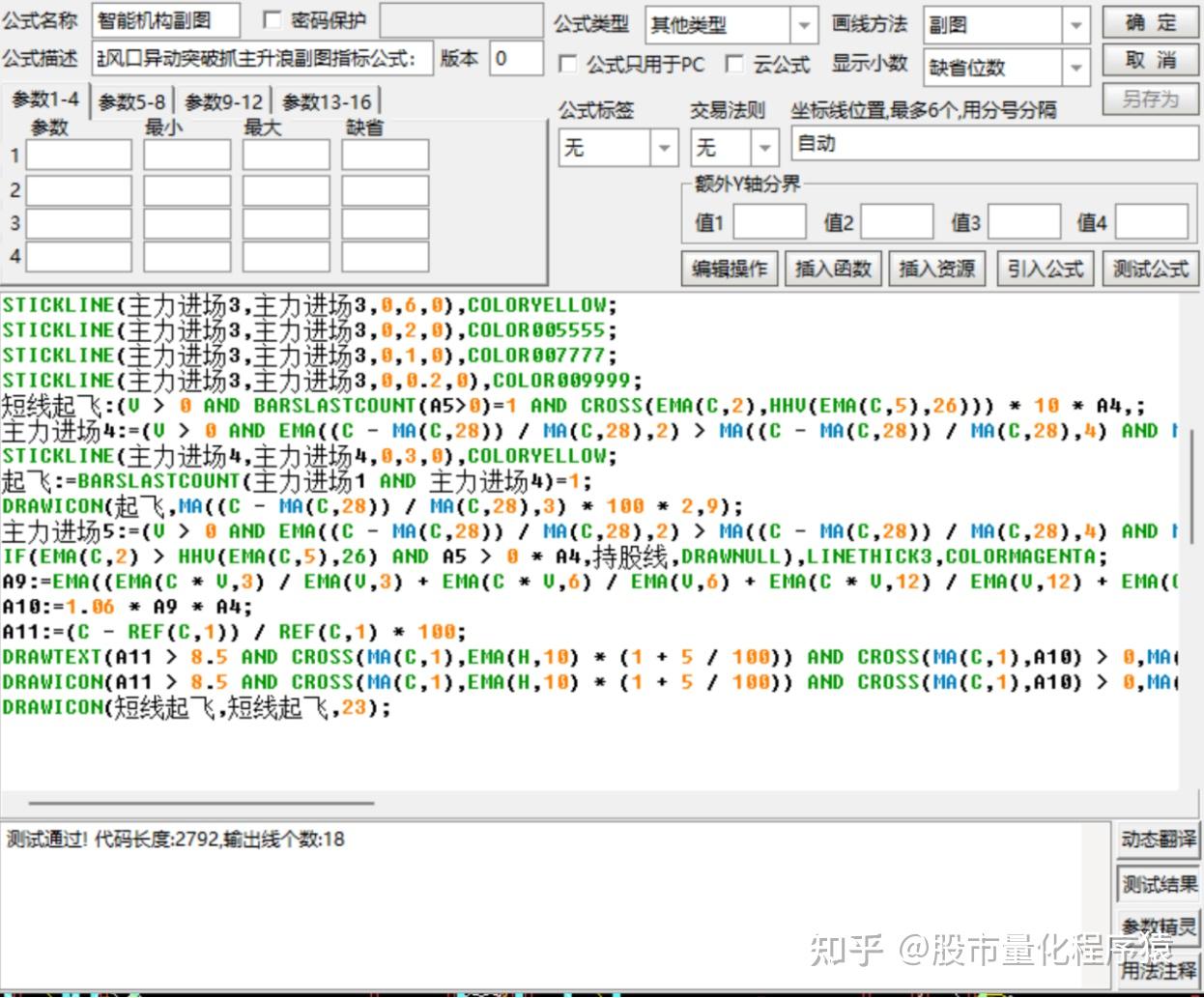Click the 起飞:=BARSLASTCOUNT code line
The image size is (1204, 998).
[297, 481]
